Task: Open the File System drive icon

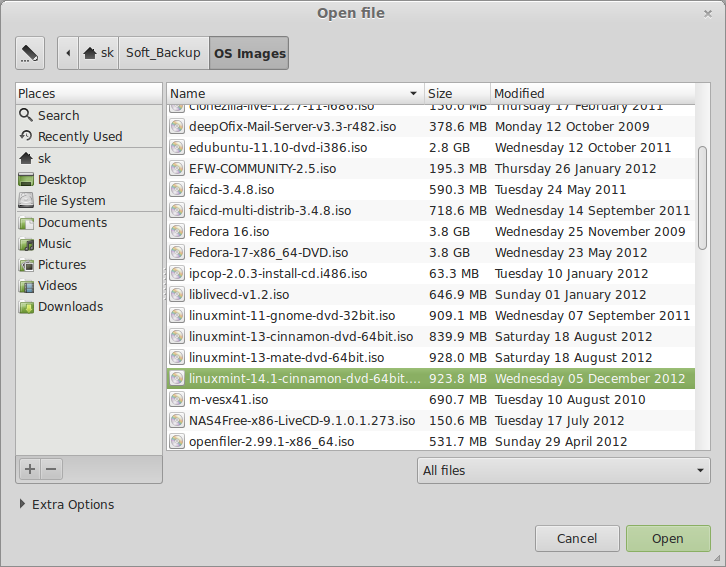Action: pos(26,200)
